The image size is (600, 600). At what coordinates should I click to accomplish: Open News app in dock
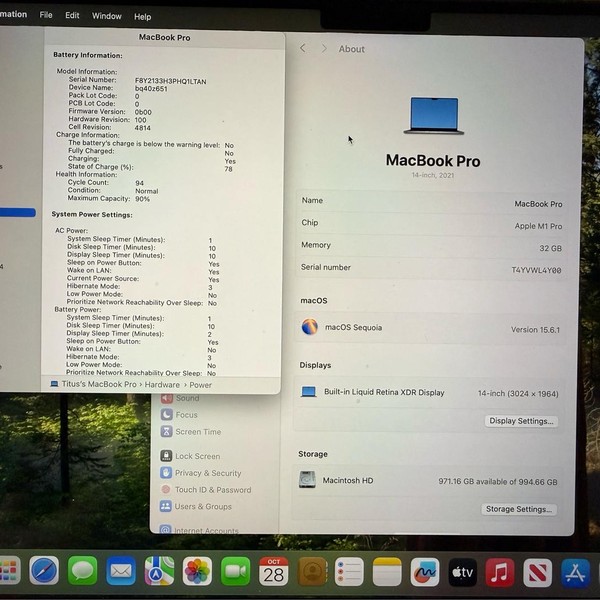pyautogui.click(x=537, y=573)
